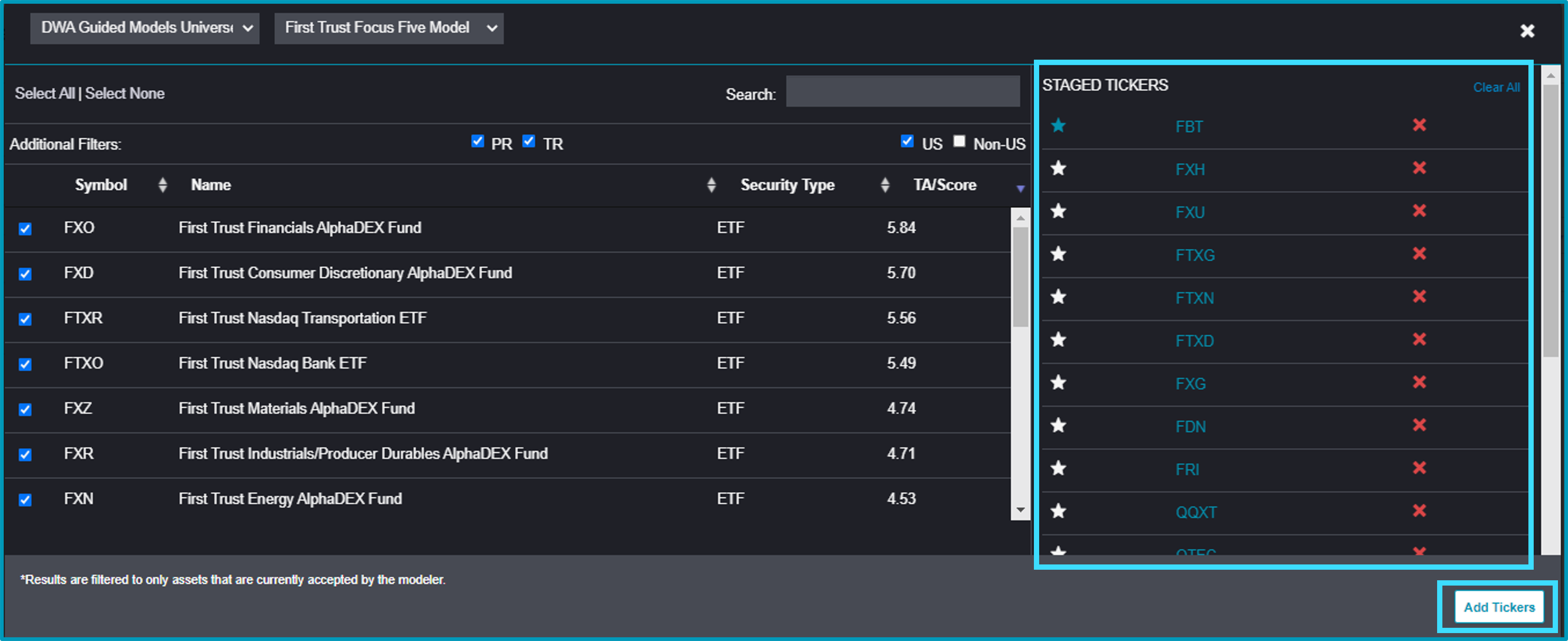Remove FTXN using its red X
The height and width of the screenshot is (641, 1568).
click(x=1420, y=296)
